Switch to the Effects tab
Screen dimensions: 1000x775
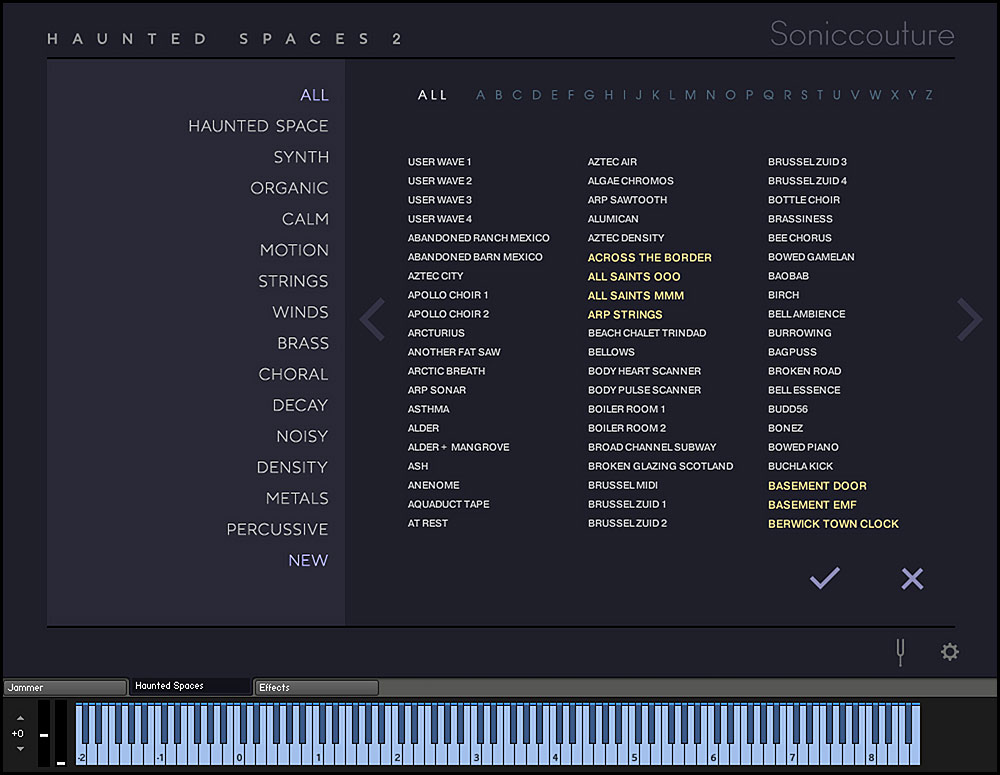[x=316, y=687]
